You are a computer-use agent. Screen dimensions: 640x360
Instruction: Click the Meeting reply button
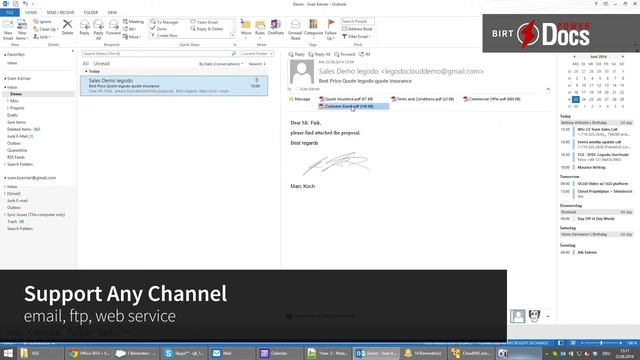point(133,22)
